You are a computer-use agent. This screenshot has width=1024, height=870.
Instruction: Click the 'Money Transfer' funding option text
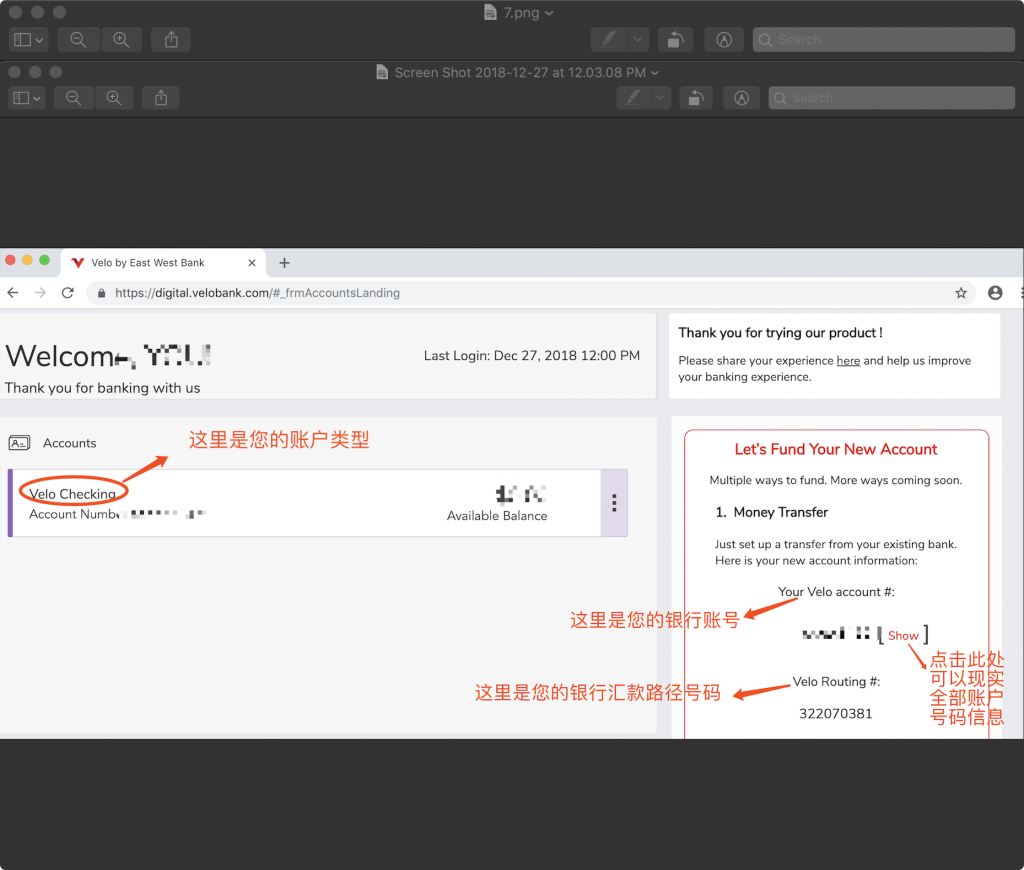tap(780, 512)
